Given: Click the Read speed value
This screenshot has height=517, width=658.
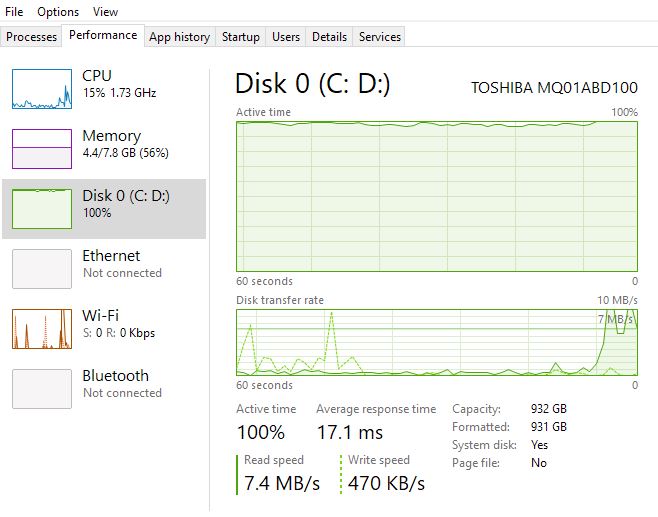Looking at the screenshot, I should pyautogui.click(x=282, y=484).
